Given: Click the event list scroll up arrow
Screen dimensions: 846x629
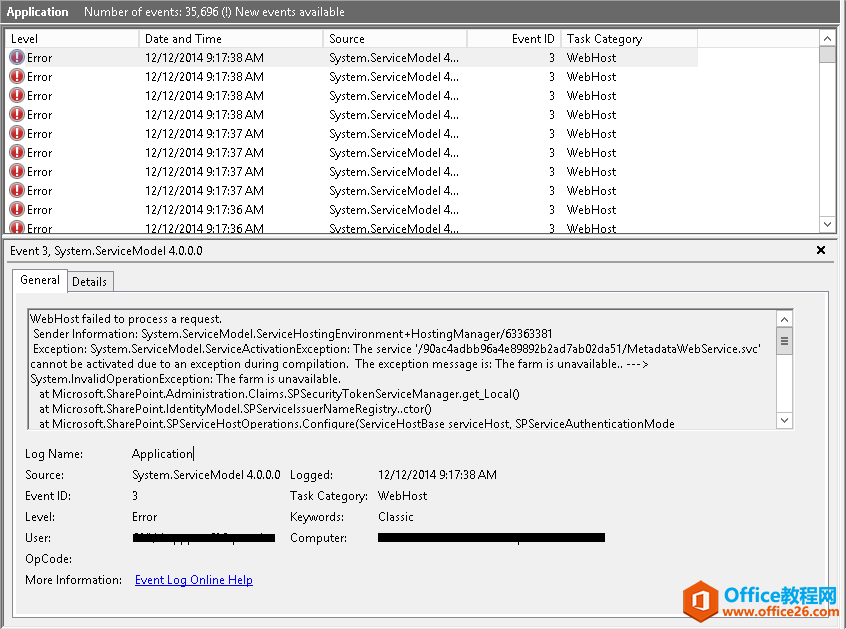Looking at the screenshot, I should [x=827, y=38].
